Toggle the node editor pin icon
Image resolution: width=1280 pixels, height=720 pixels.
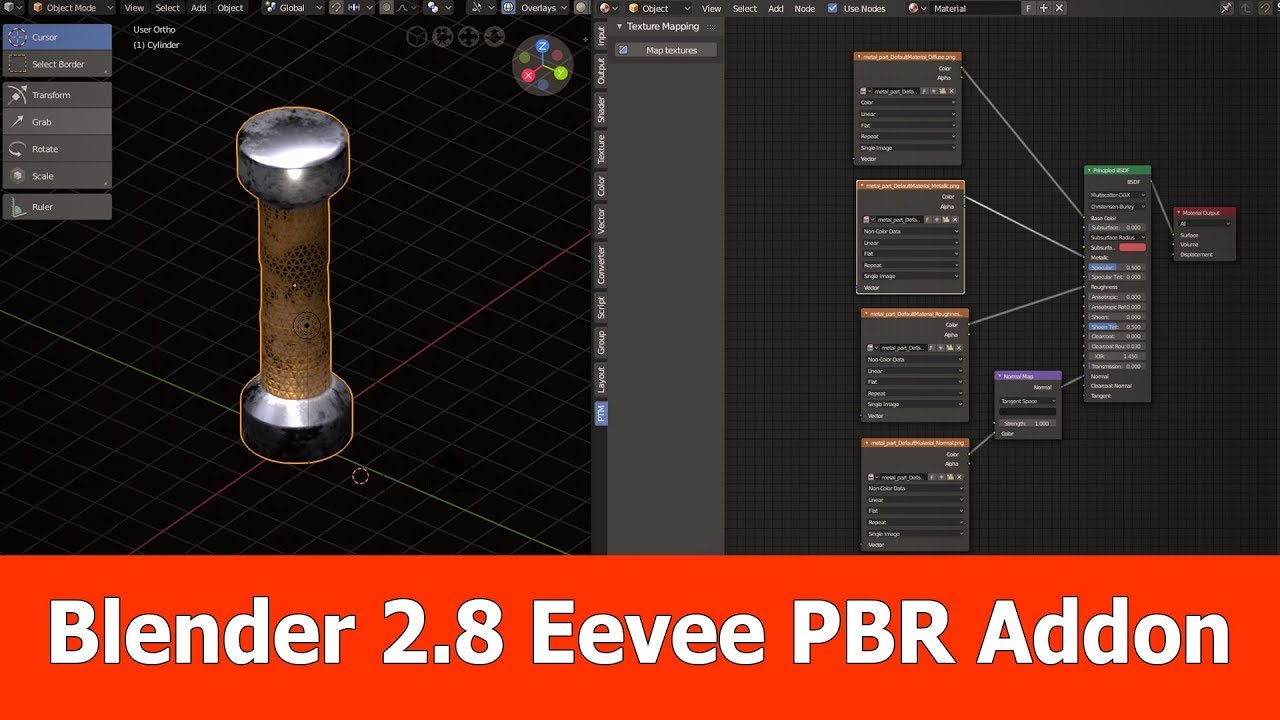[x=1227, y=8]
